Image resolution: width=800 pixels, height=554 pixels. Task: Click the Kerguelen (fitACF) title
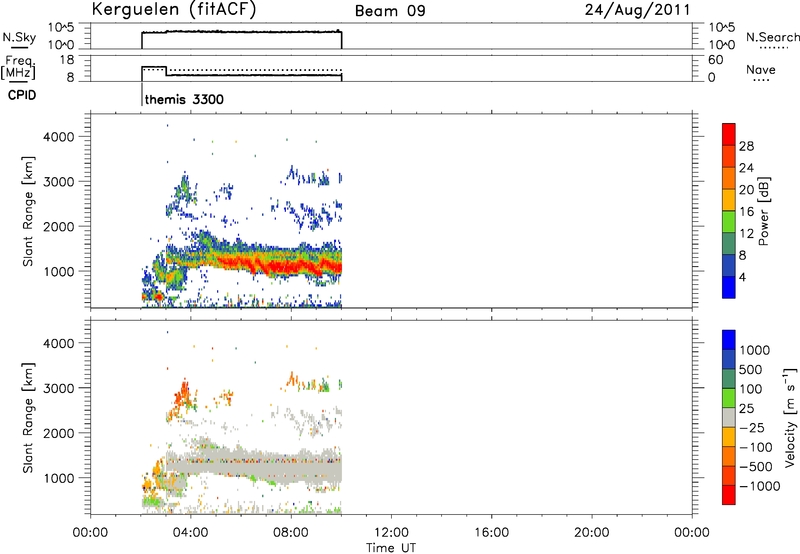(173, 9)
